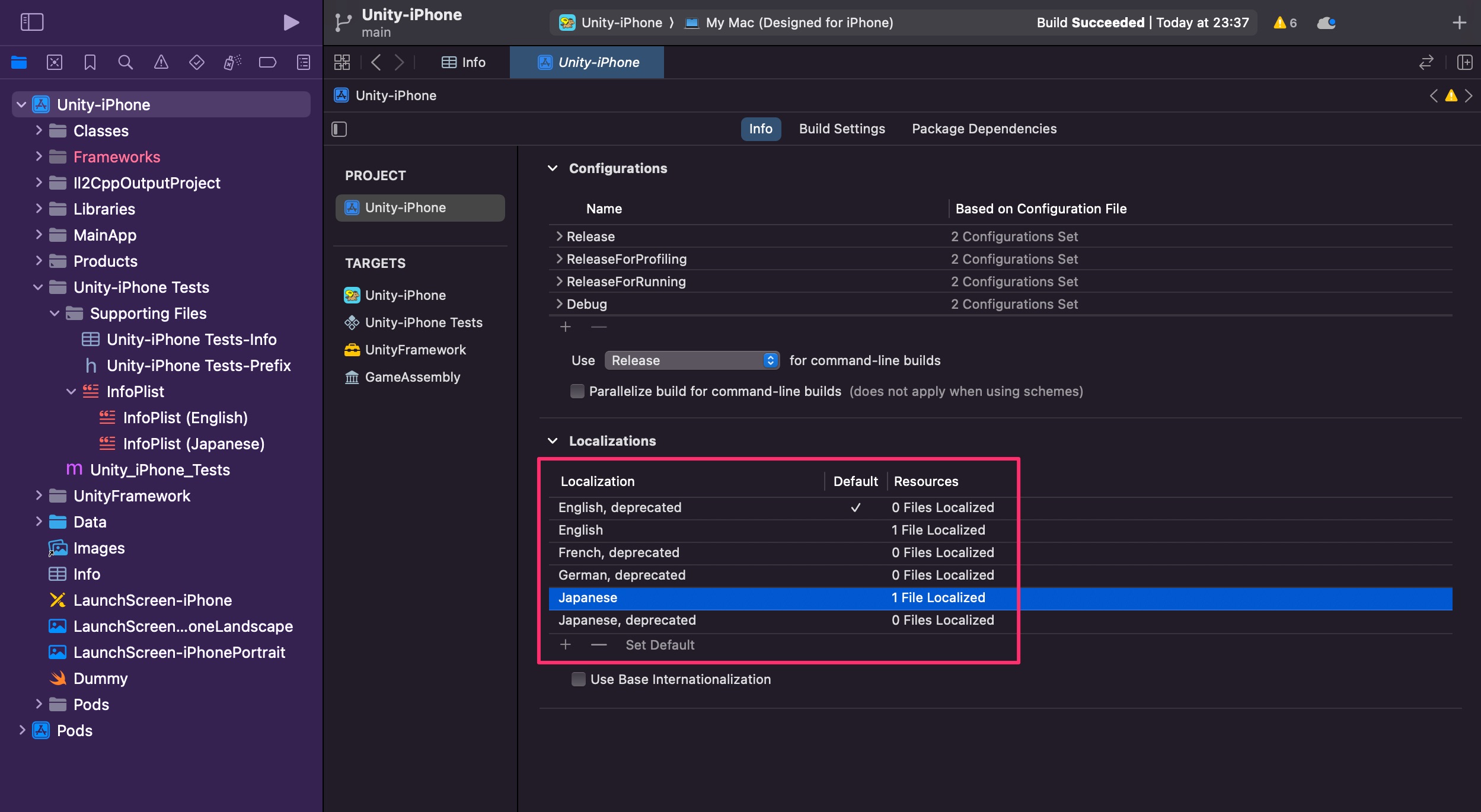This screenshot has height=812, width=1481.
Task: Go forward with the right chevron
Action: point(400,62)
